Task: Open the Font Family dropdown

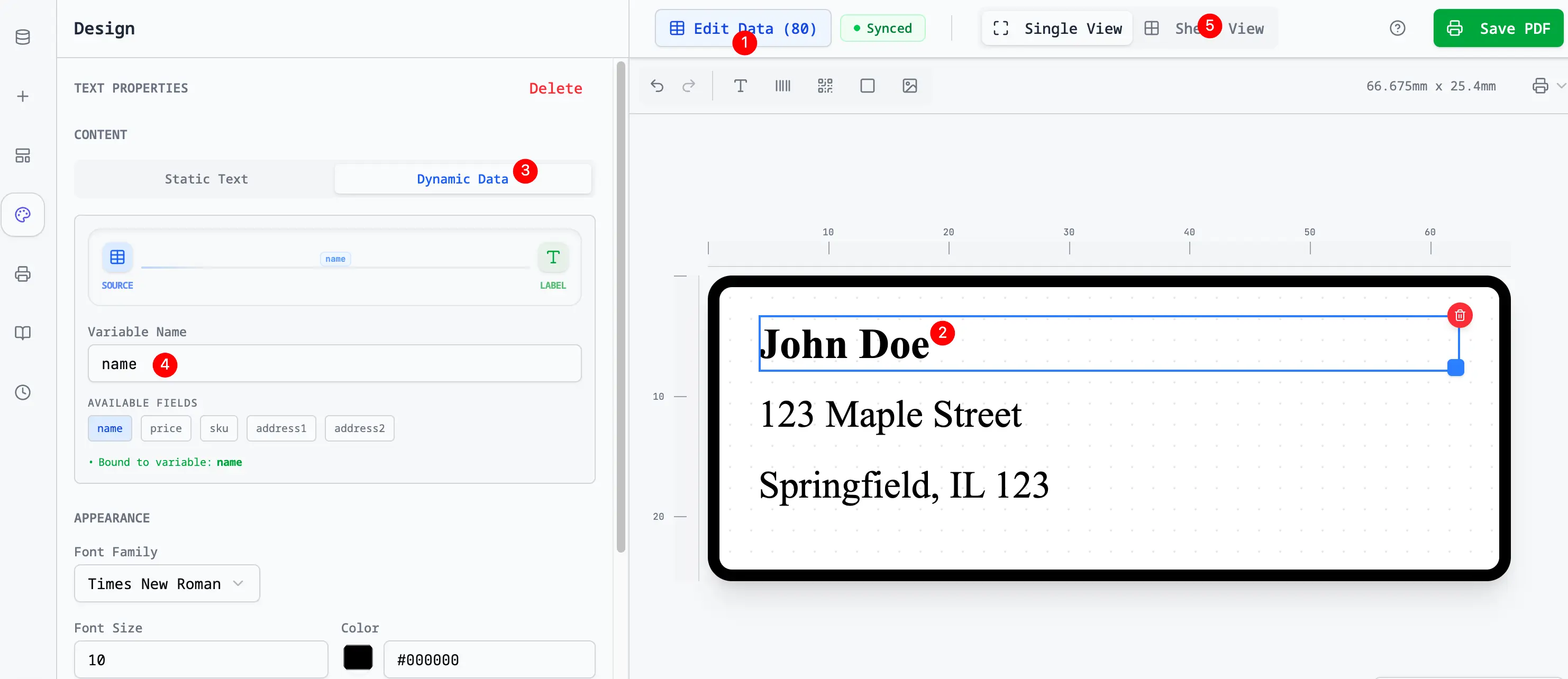Action: pyautogui.click(x=167, y=583)
